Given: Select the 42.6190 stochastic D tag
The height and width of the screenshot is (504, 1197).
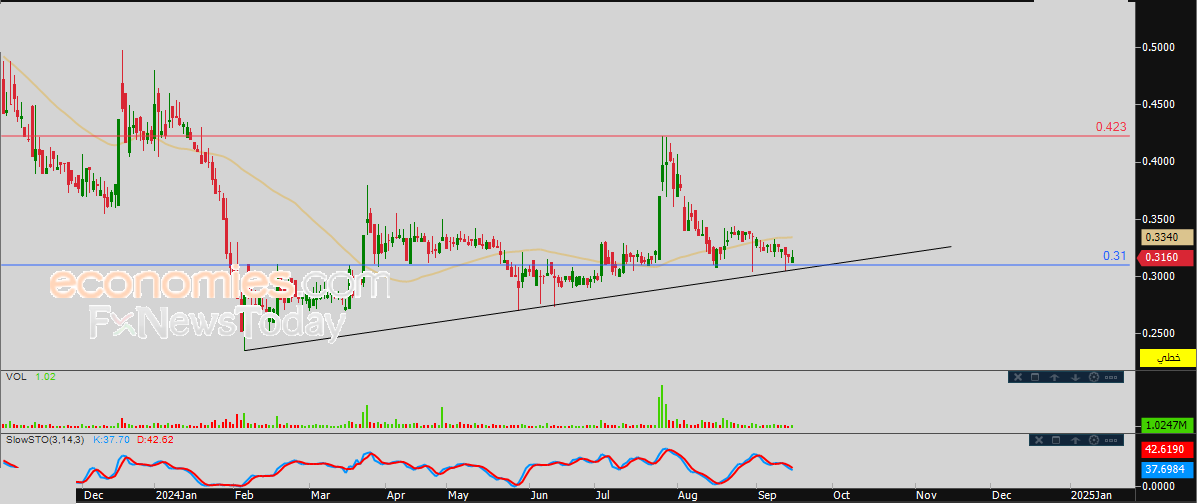Looking at the screenshot, I should [1167, 451].
